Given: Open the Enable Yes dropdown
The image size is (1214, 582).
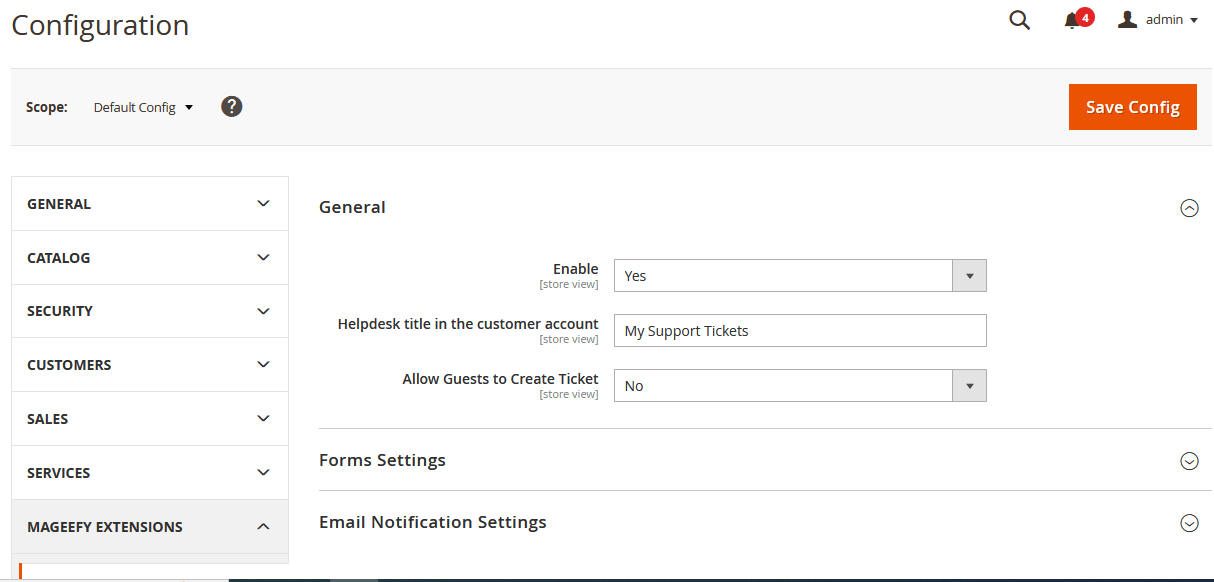Looking at the screenshot, I should 800,276.
